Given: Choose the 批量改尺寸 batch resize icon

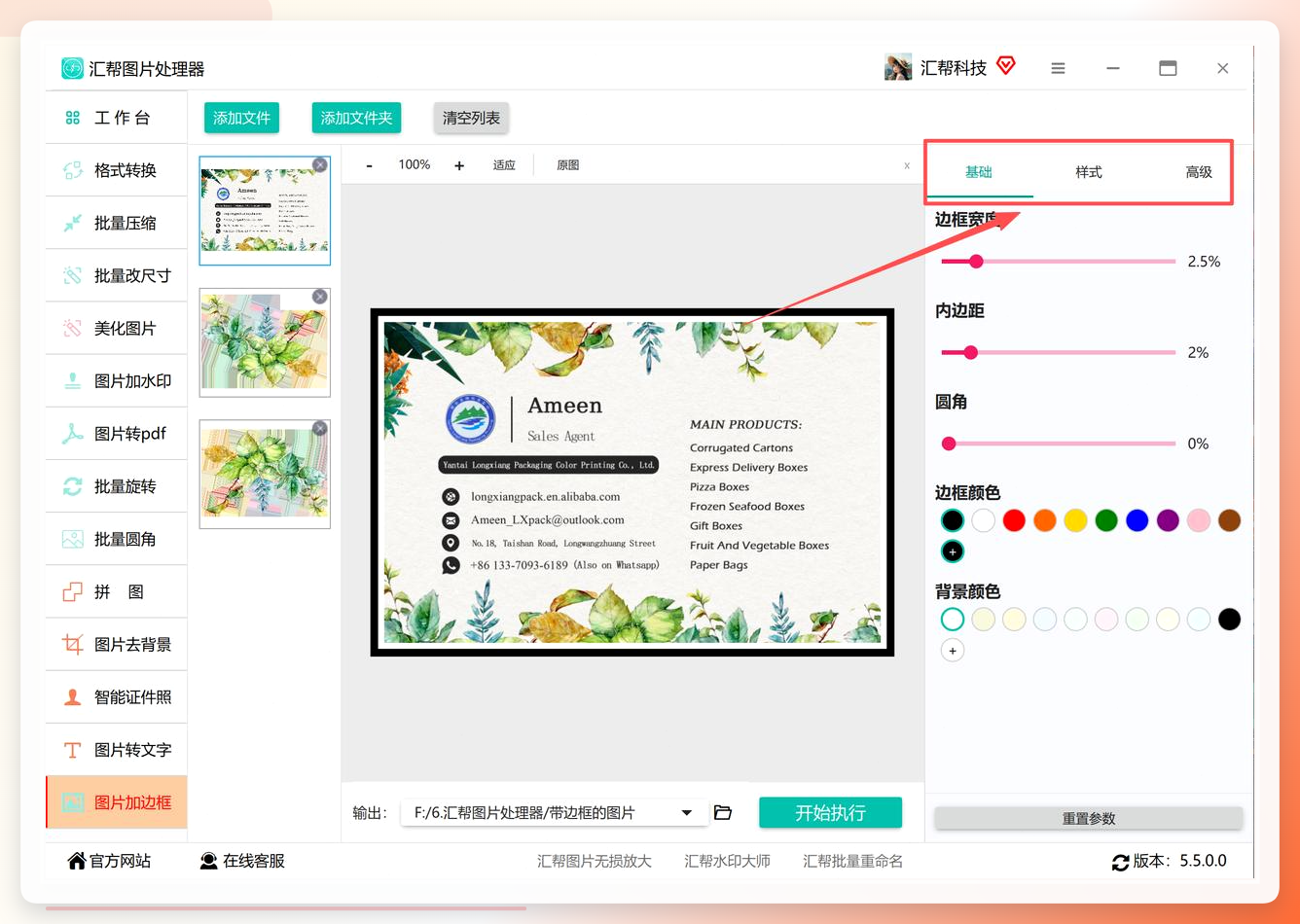Looking at the screenshot, I should pyautogui.click(x=73, y=275).
